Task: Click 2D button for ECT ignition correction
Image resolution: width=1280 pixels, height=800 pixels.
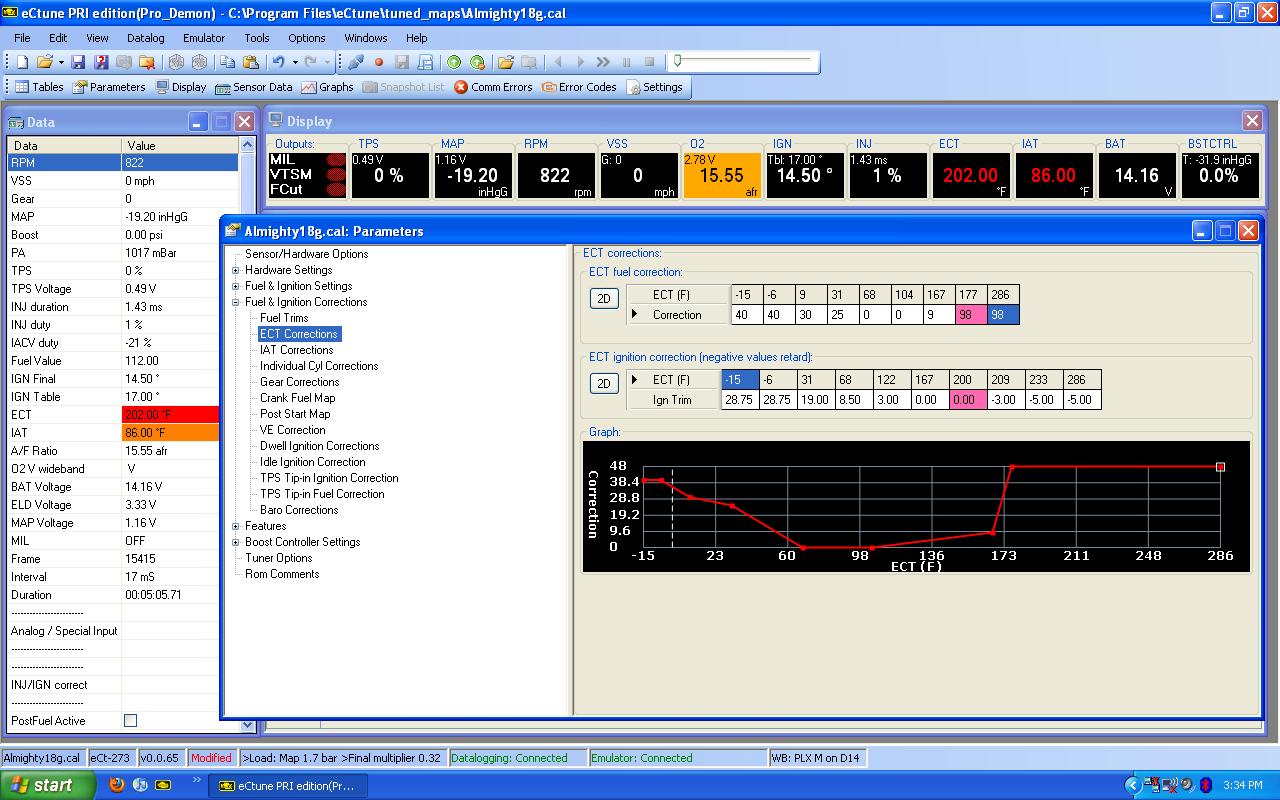Action: click(x=604, y=384)
